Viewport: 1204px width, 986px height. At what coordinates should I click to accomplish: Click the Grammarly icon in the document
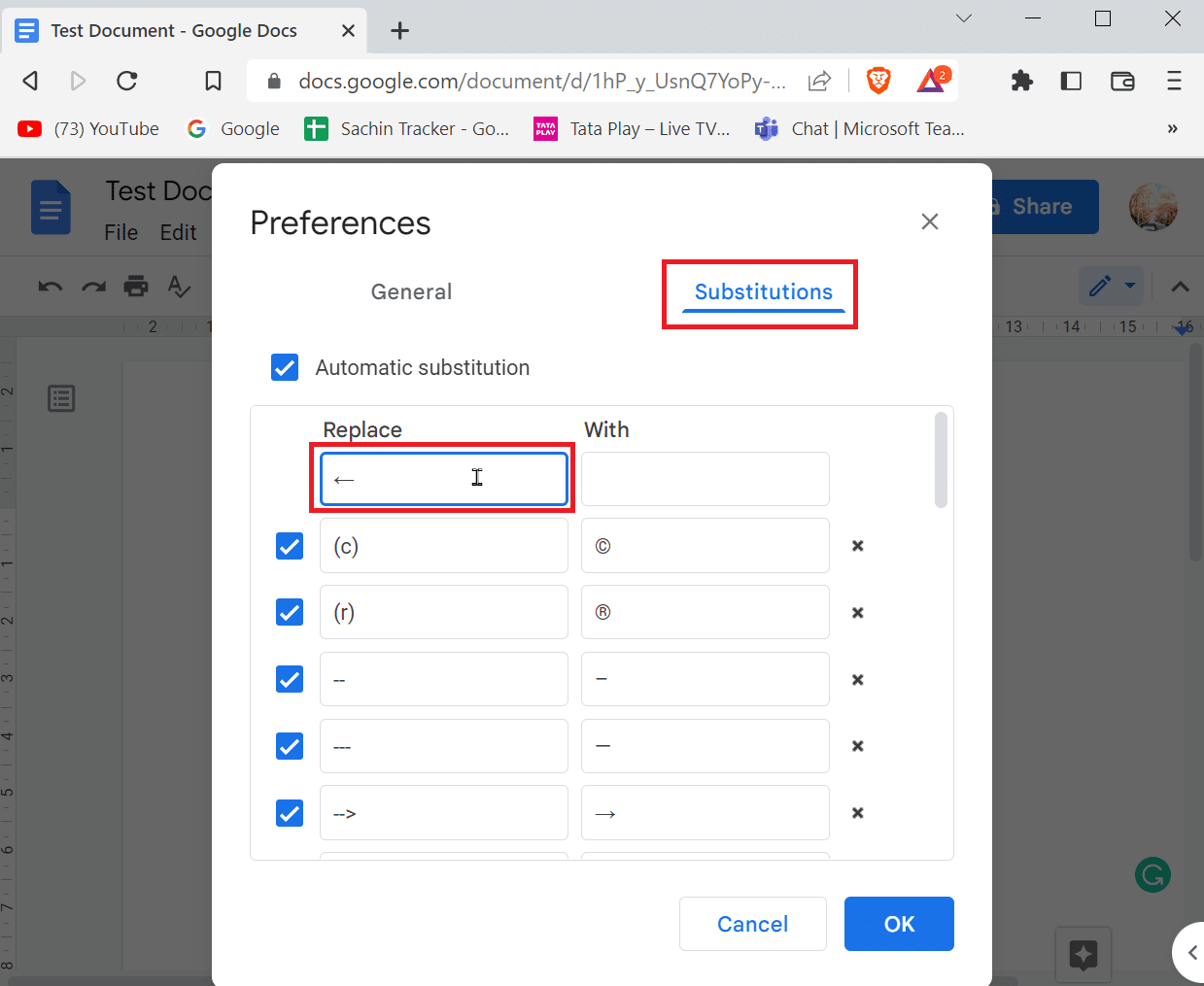pyautogui.click(x=1152, y=874)
